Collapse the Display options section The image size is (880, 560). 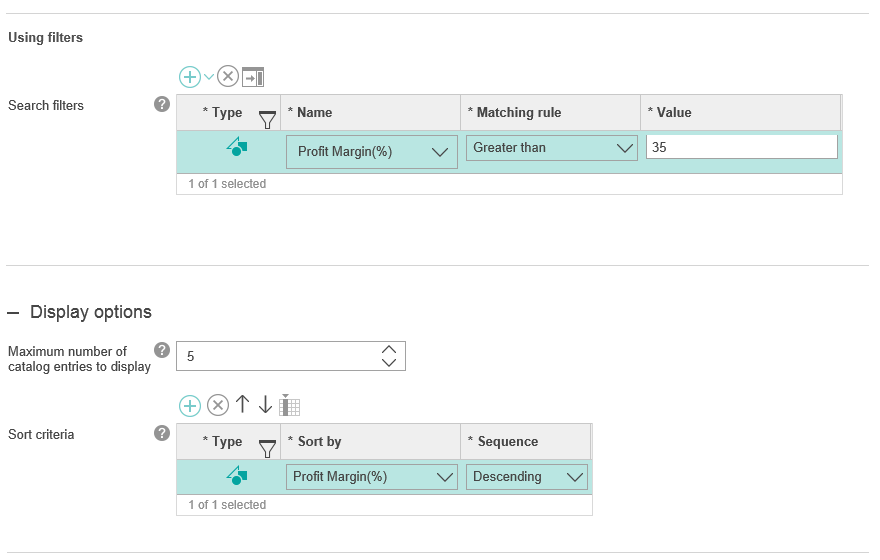13,312
